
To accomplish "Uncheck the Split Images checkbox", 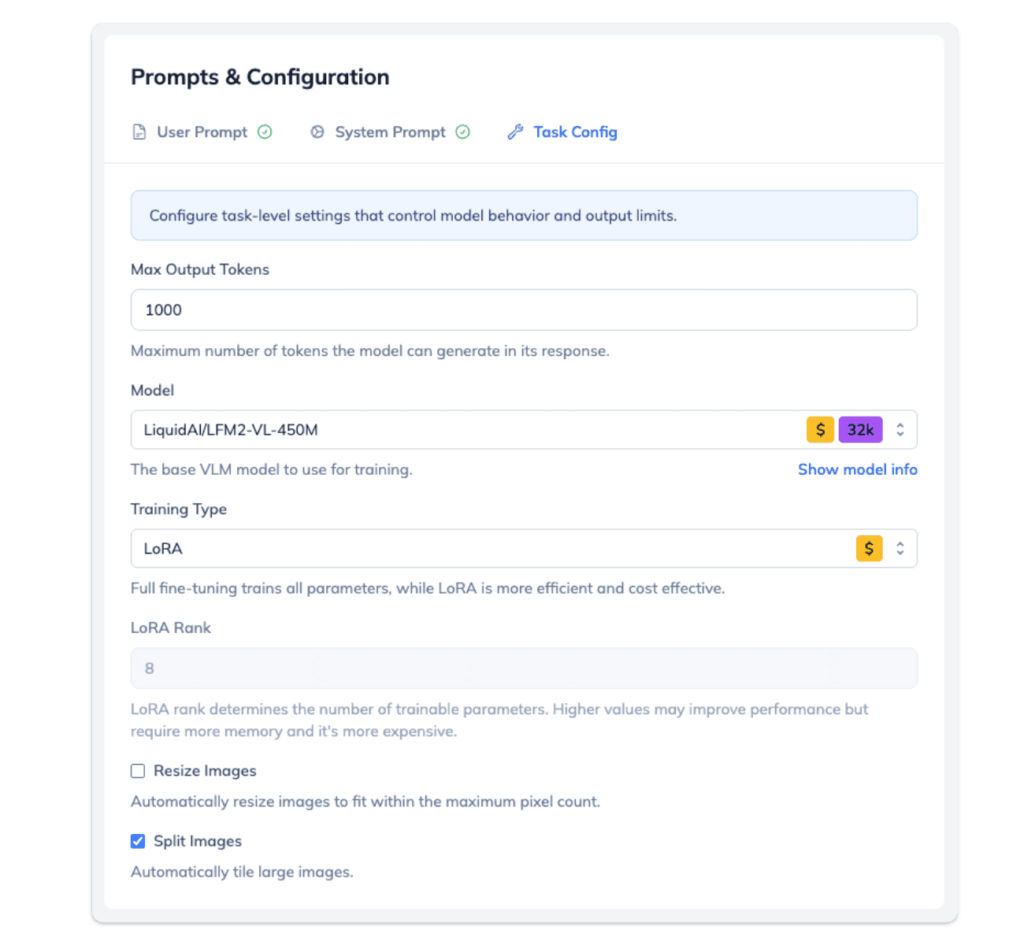I will pyautogui.click(x=137, y=841).
